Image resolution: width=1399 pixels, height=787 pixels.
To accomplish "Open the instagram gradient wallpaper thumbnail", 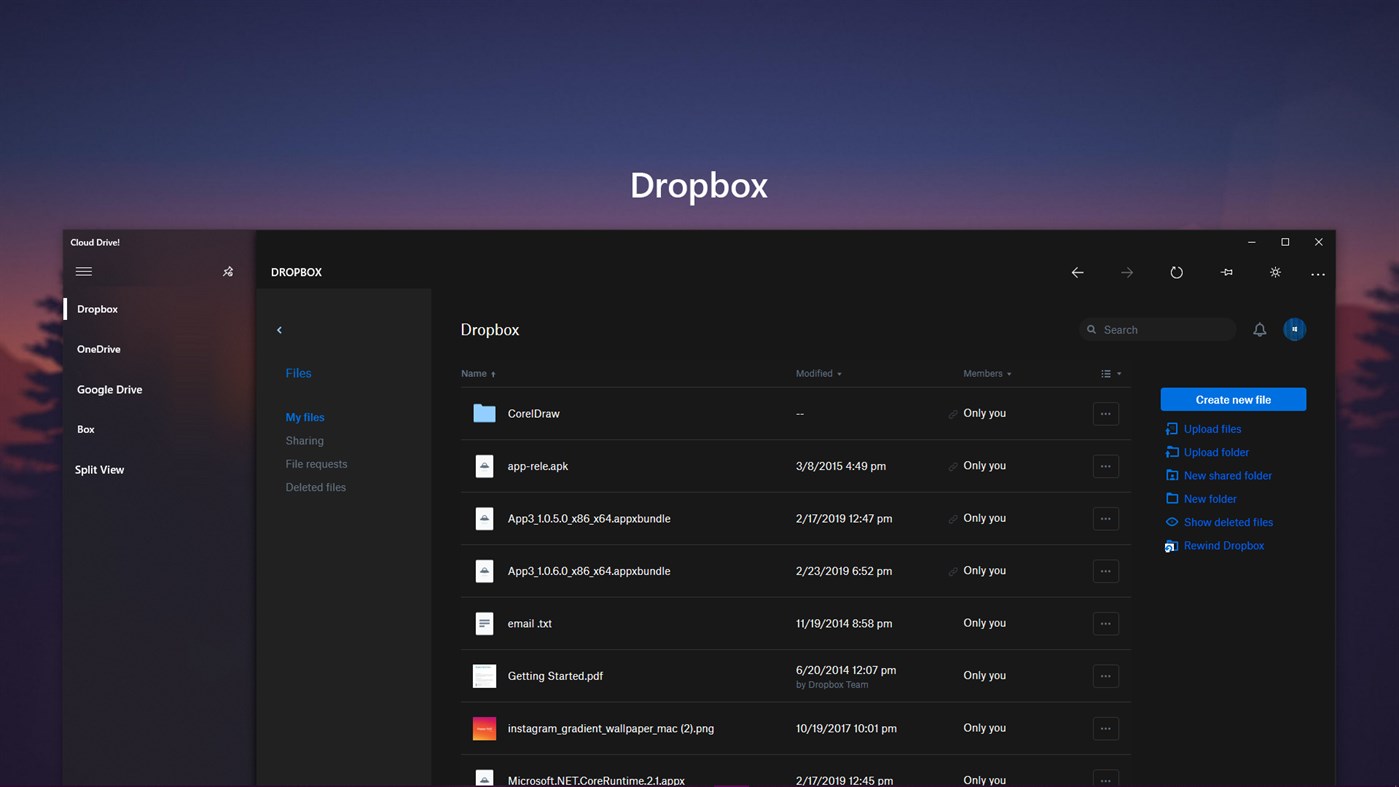I will click(484, 728).
